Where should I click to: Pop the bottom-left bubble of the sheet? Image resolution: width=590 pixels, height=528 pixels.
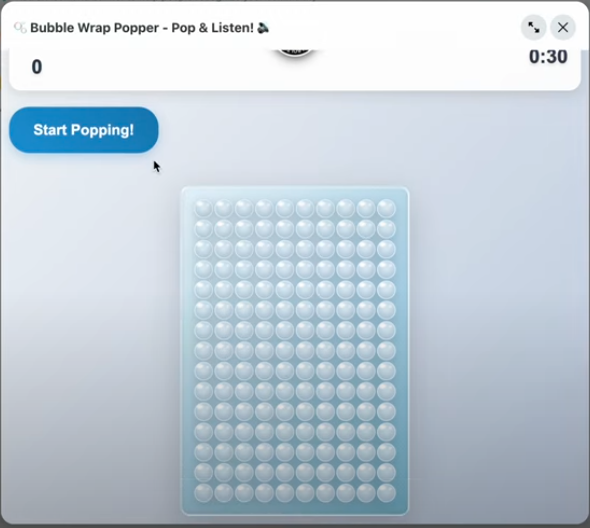tap(204, 493)
